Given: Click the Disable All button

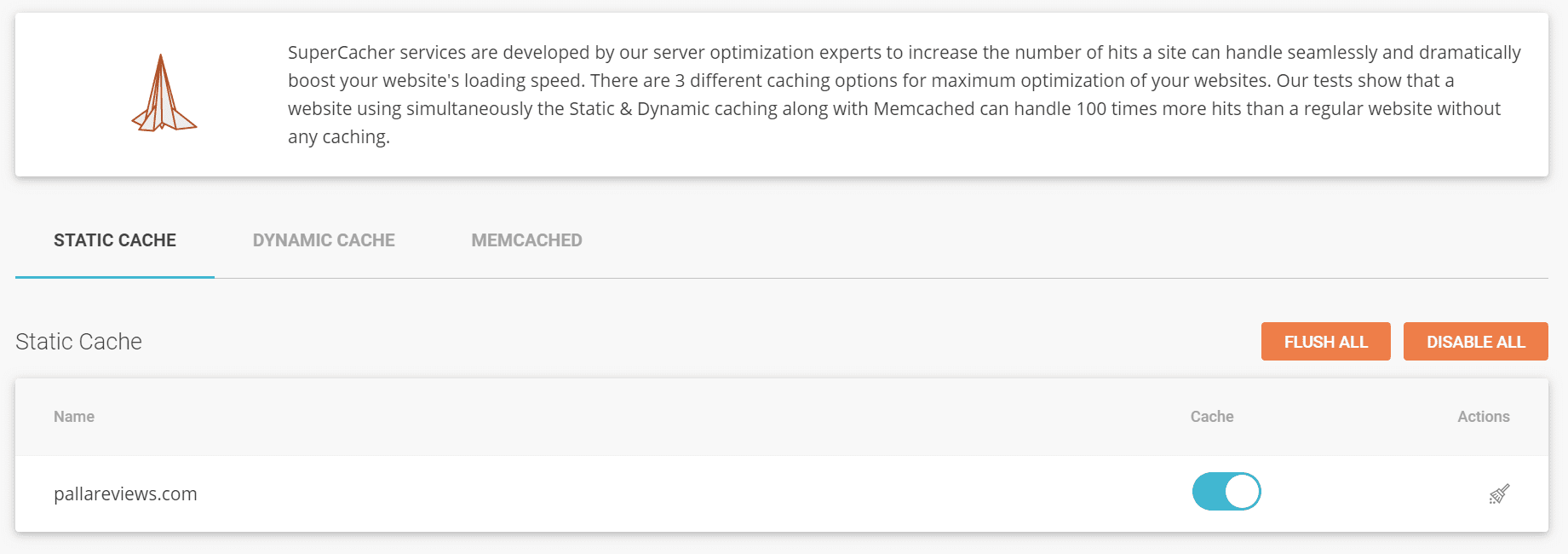Looking at the screenshot, I should click(x=1475, y=342).
